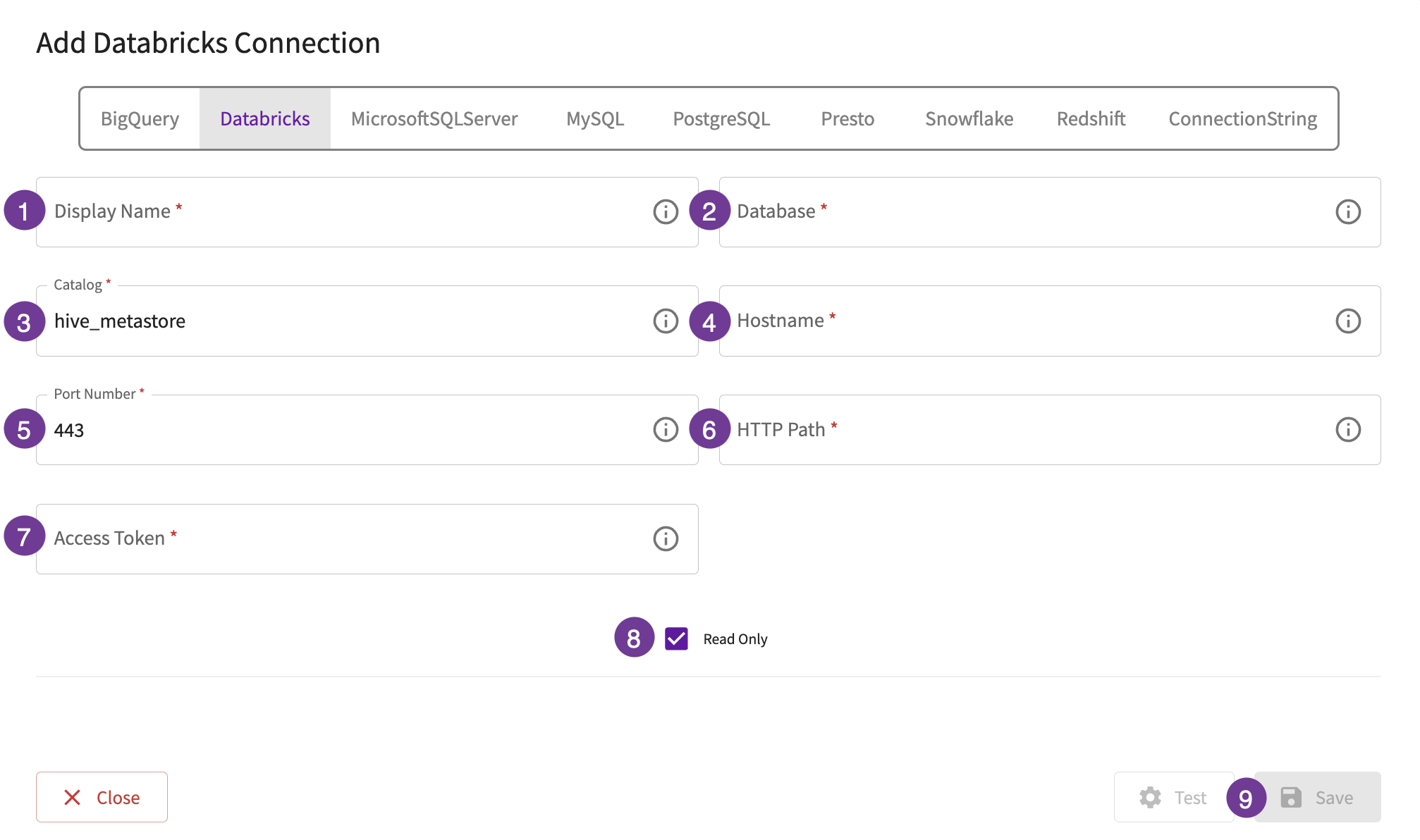The width and height of the screenshot is (1420, 840).
Task: Uncheck the Read Only checkbox
Action: click(676, 638)
